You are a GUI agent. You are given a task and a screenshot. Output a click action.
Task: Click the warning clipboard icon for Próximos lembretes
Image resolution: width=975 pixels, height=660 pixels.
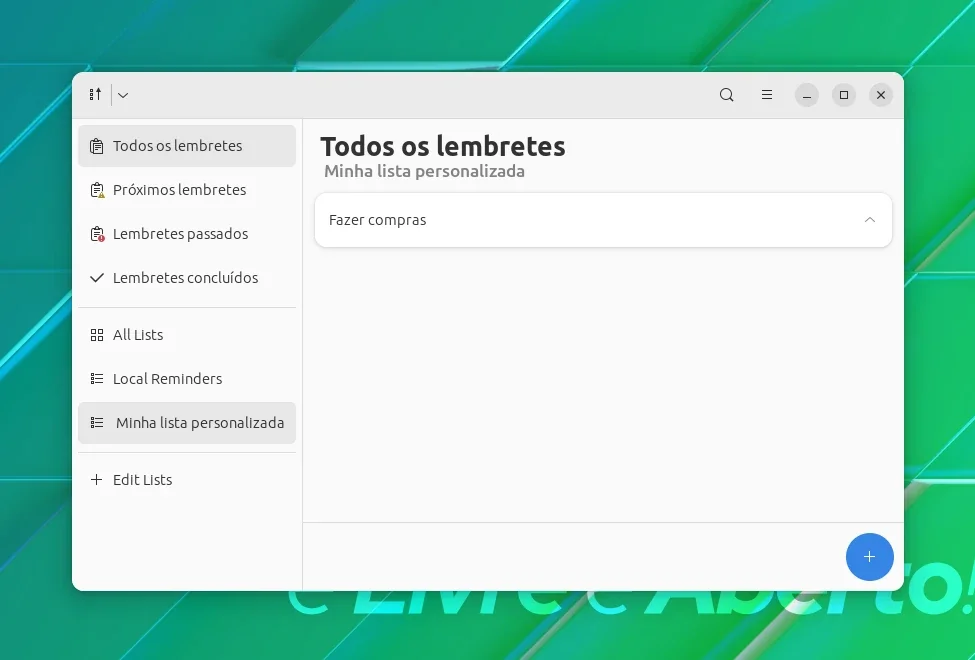pyautogui.click(x=97, y=190)
